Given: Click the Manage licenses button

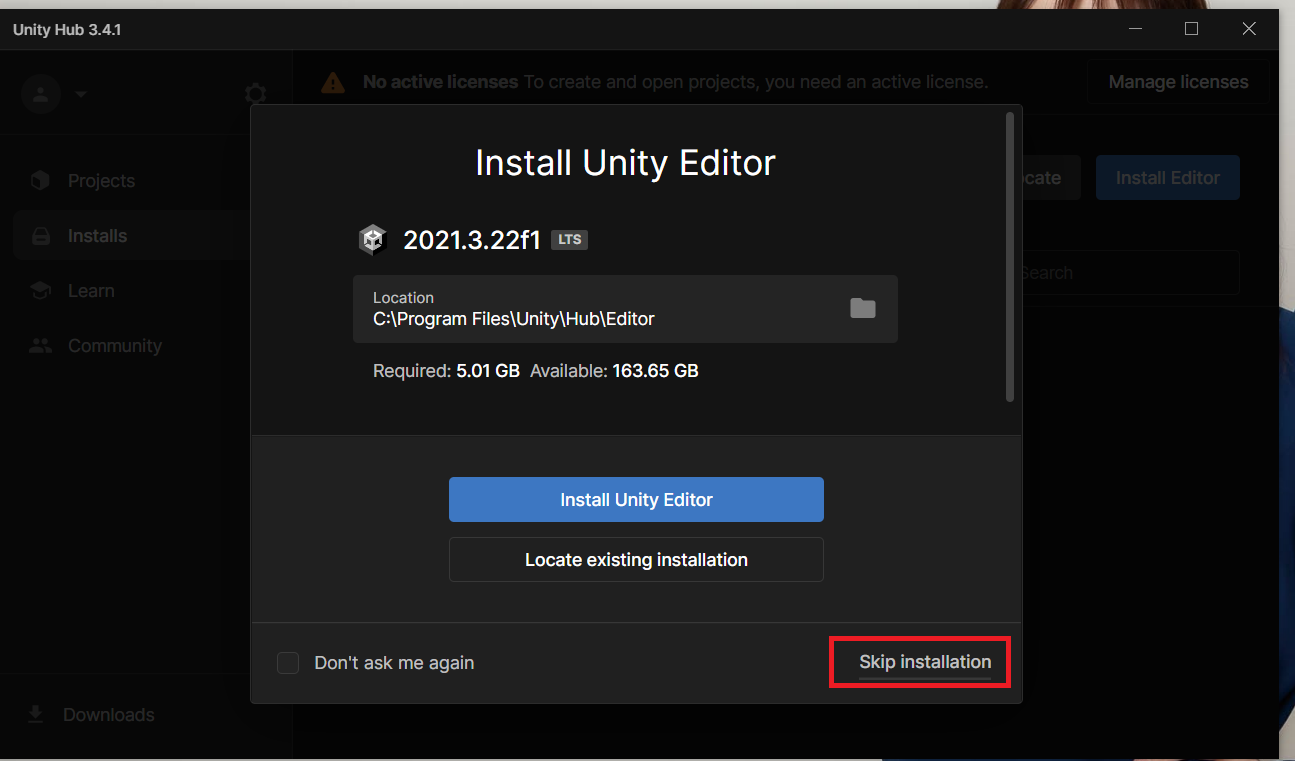Looking at the screenshot, I should (x=1178, y=82).
